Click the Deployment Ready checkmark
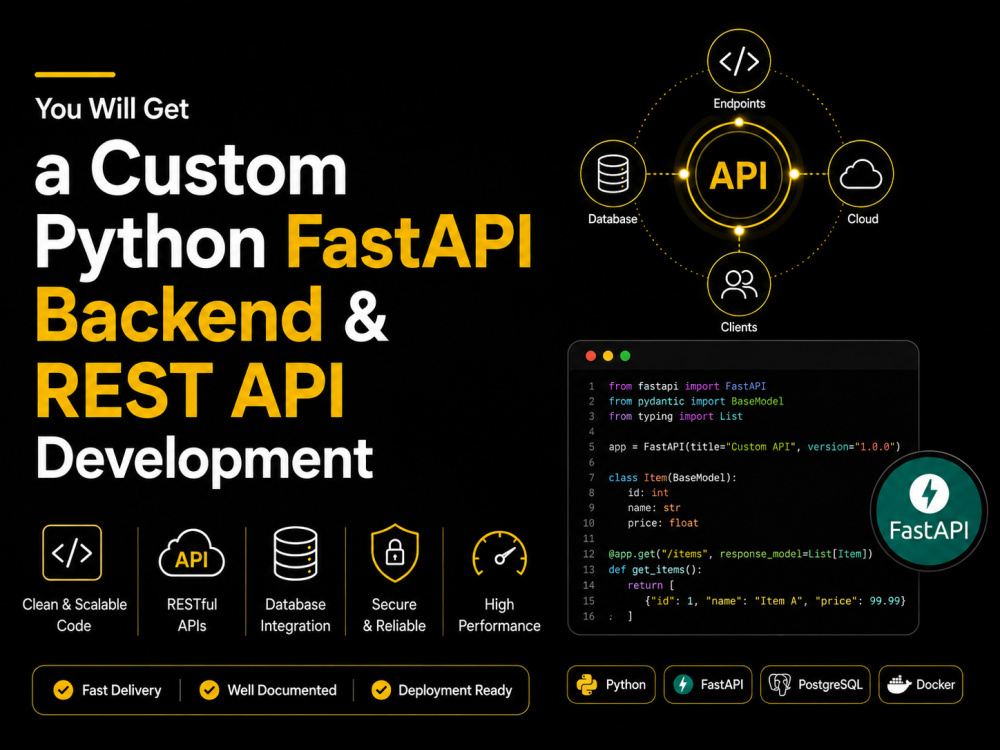Viewport: 1000px width, 750px height. 381,690
